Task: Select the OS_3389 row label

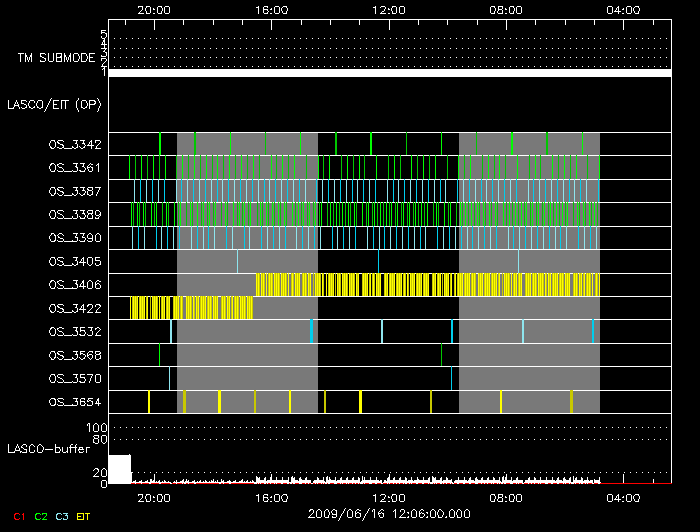Action: (x=74, y=214)
